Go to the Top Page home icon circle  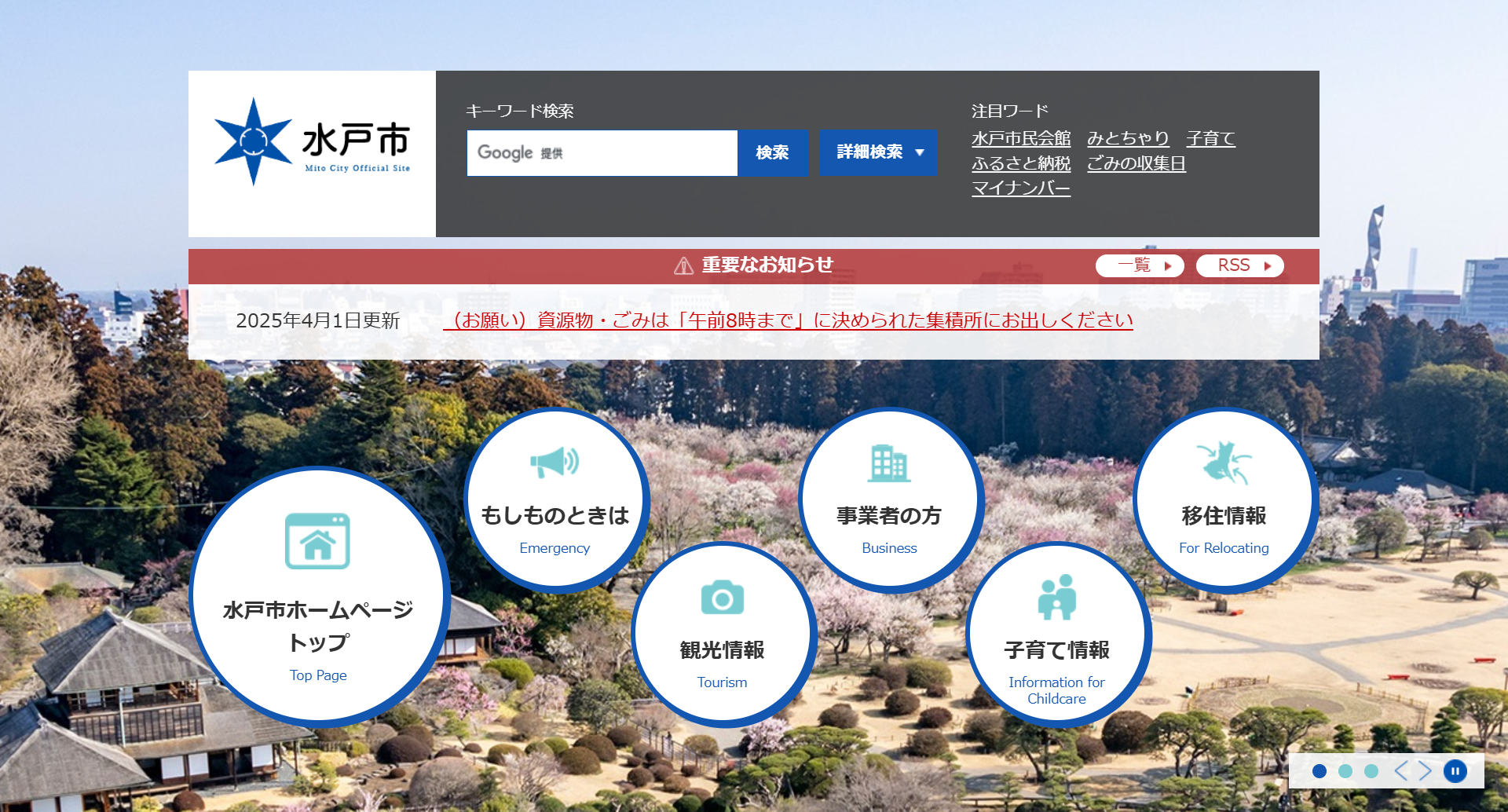click(318, 597)
